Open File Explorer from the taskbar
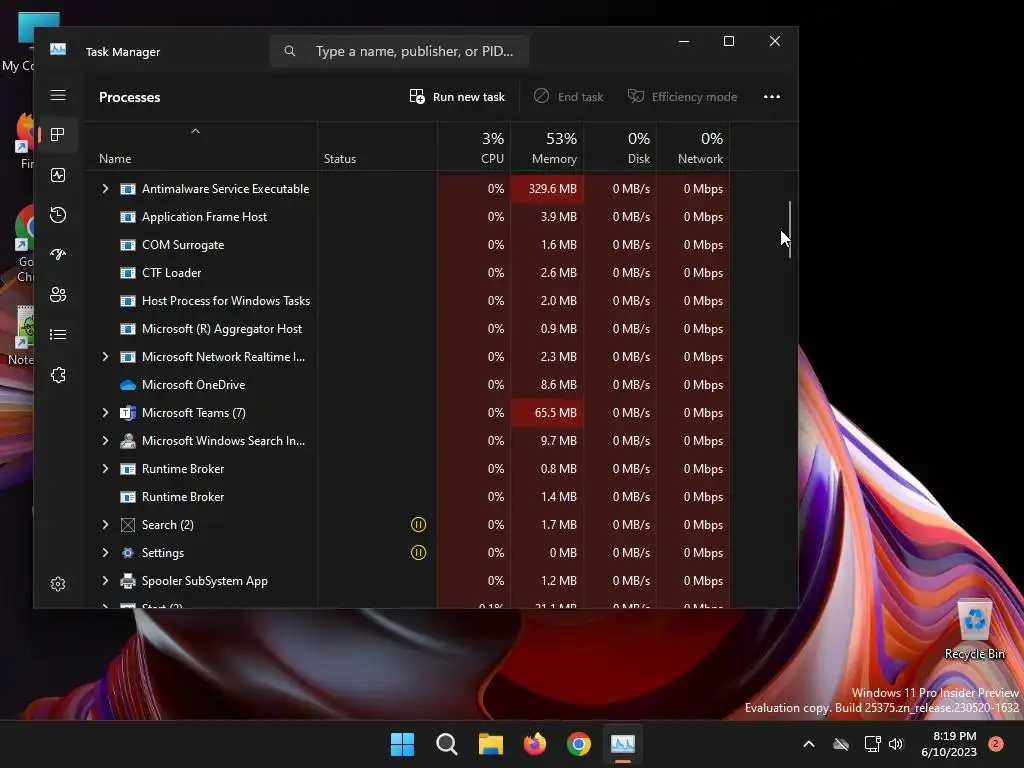Image resolution: width=1024 pixels, height=768 pixels. tap(490, 744)
